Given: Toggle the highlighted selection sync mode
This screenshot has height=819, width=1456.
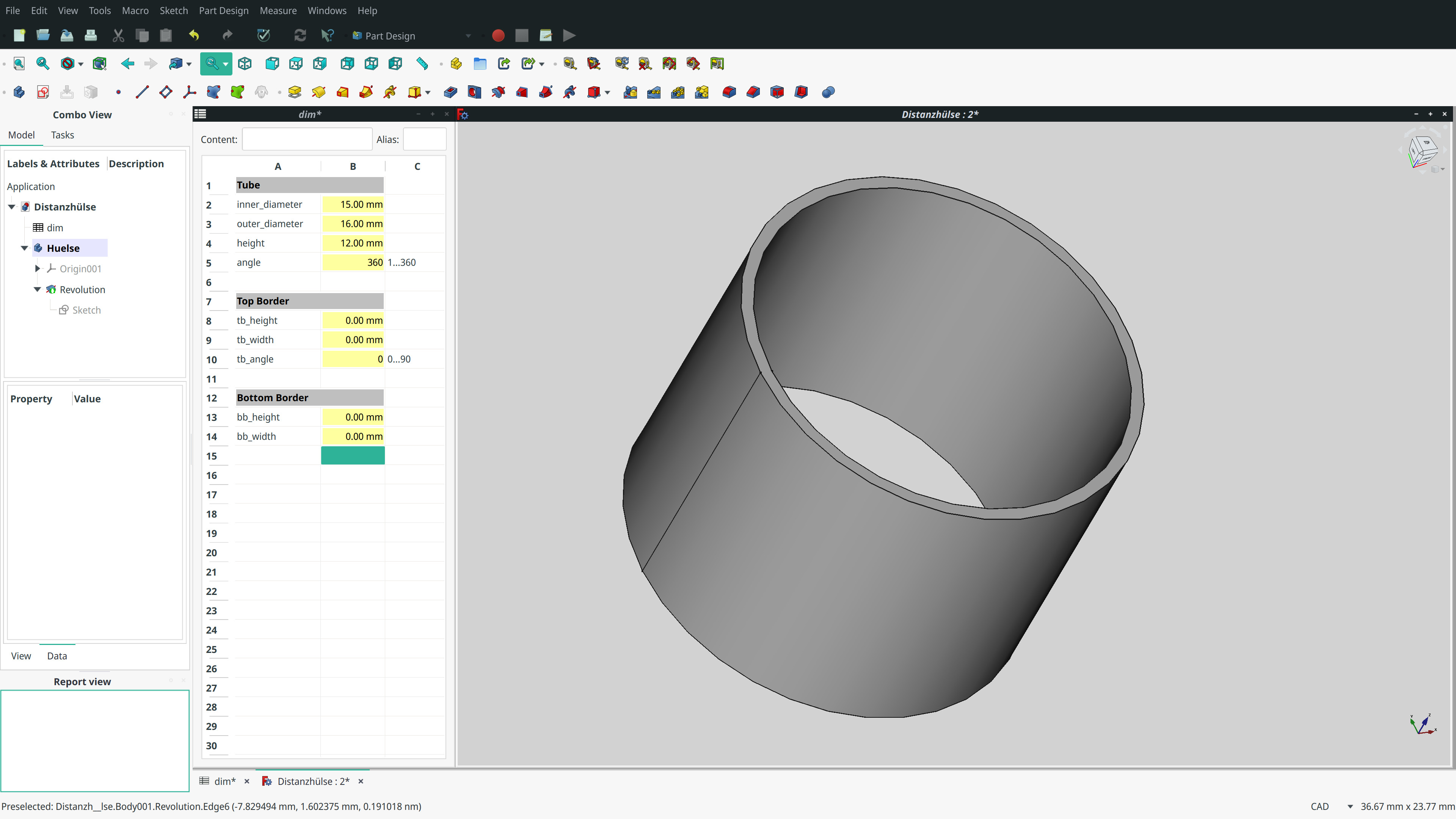Looking at the screenshot, I should click(x=99, y=63).
